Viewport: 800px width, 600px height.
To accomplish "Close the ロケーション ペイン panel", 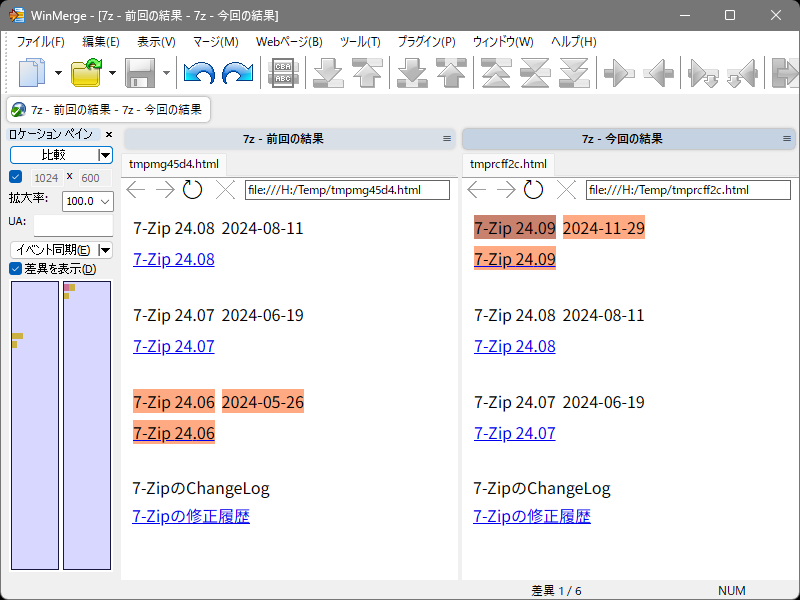I will (x=109, y=135).
